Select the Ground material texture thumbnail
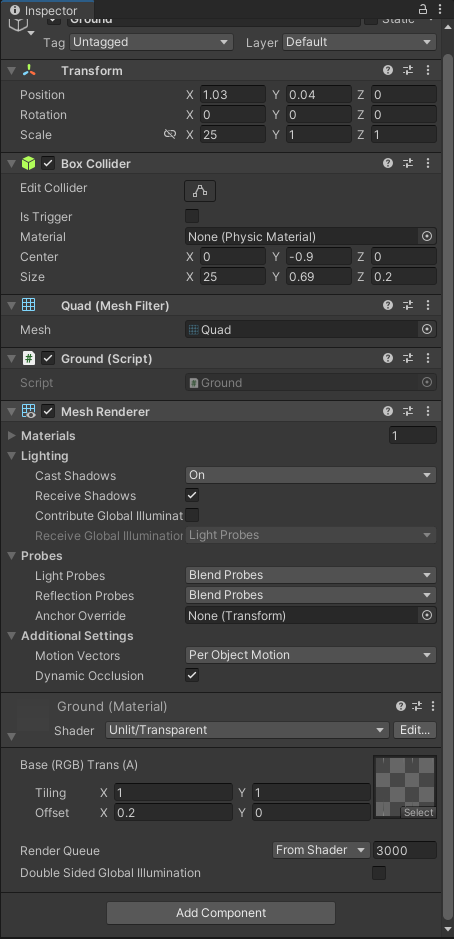454x939 pixels. [405, 787]
